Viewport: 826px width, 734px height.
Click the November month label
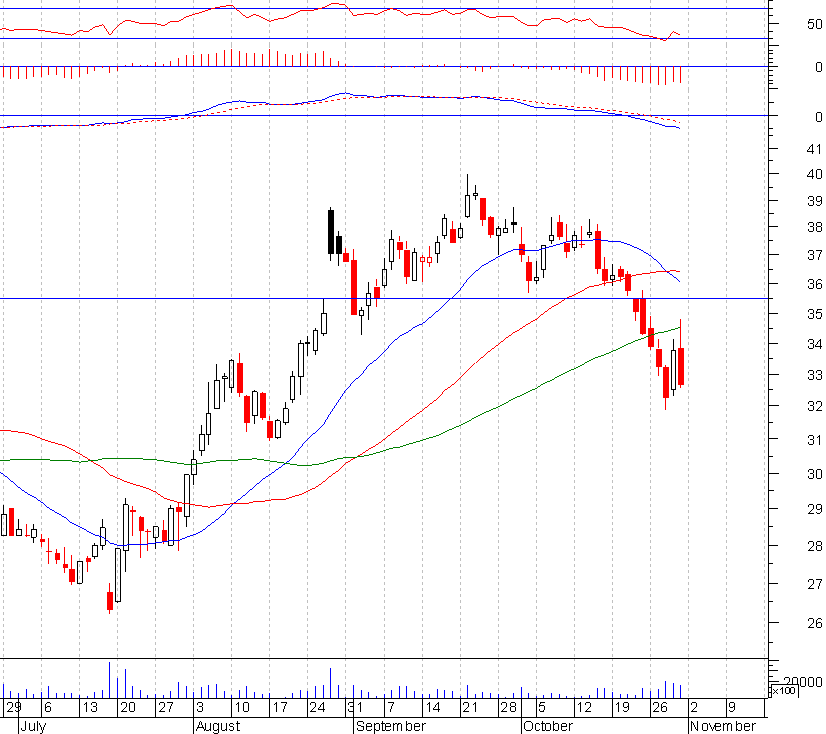point(723,726)
